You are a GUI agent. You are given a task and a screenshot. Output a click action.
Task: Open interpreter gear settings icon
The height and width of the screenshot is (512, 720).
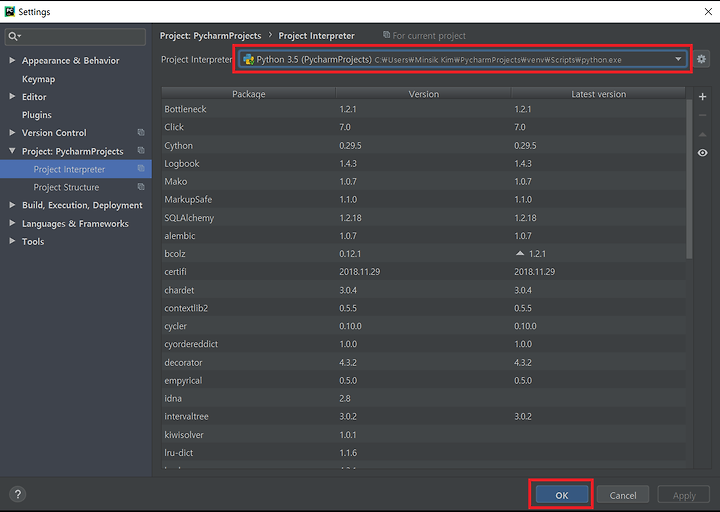click(x=701, y=59)
